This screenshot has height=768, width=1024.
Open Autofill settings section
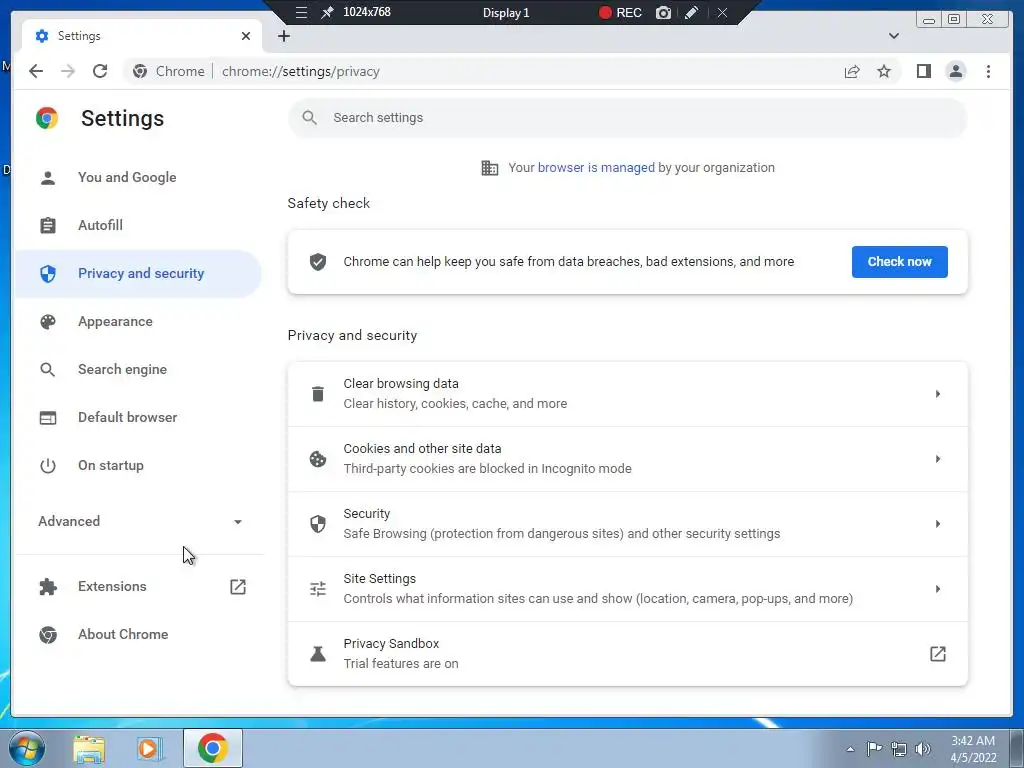coord(137,225)
